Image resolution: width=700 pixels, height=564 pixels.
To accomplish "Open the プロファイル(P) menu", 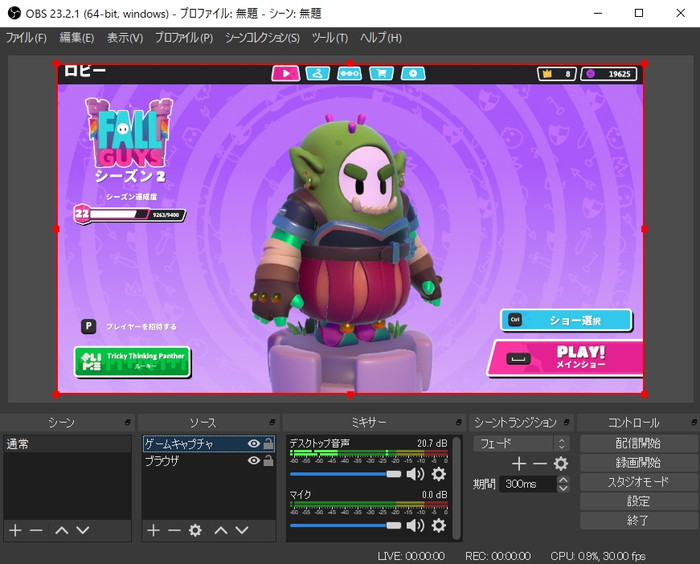I will [184, 38].
